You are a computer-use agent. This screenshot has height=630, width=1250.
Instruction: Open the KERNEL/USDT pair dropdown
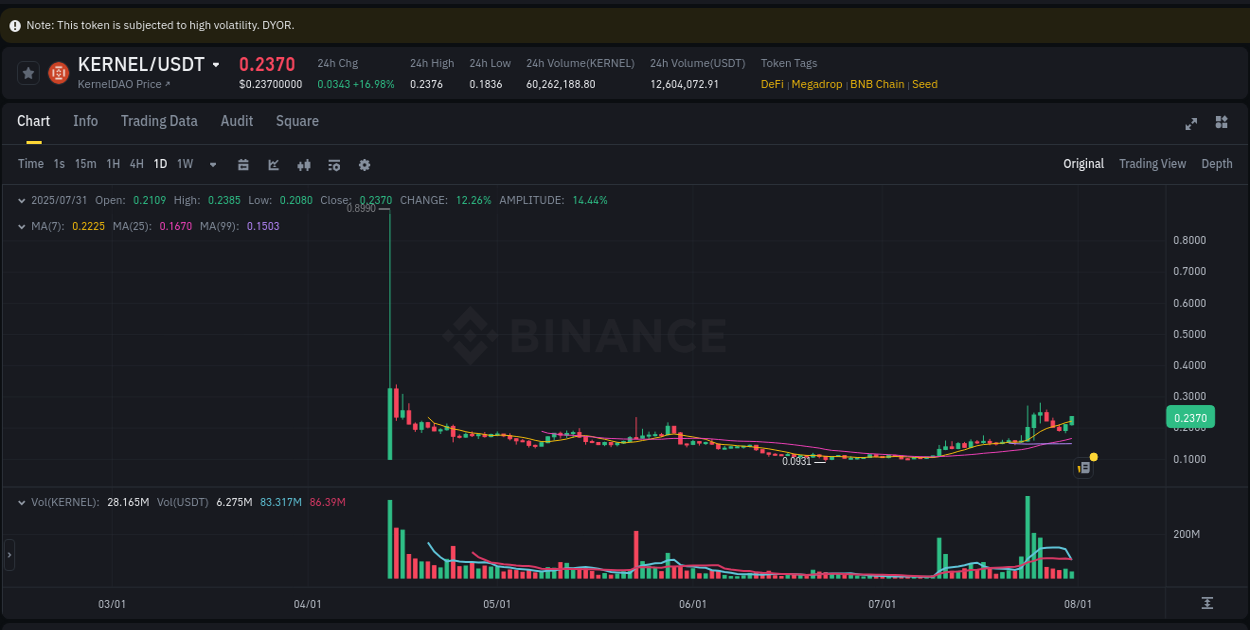coord(216,64)
